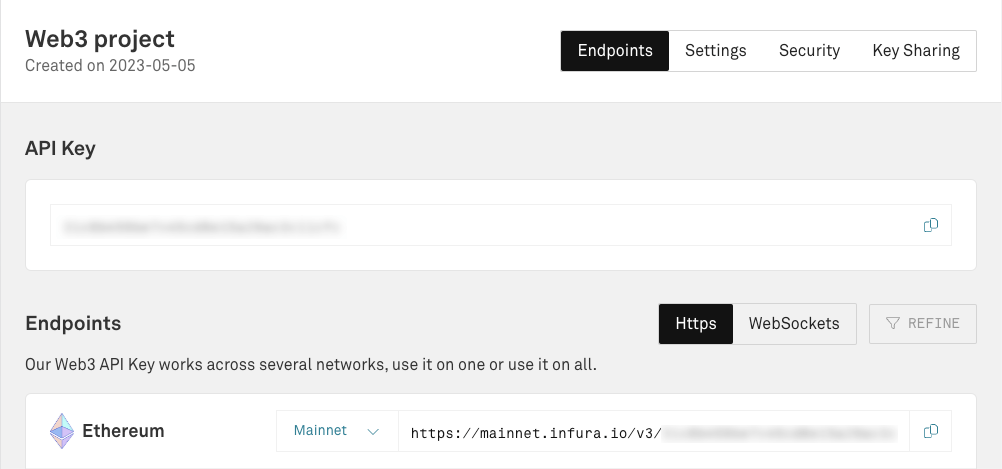Click the funnel icon beside REFINE

point(893,324)
